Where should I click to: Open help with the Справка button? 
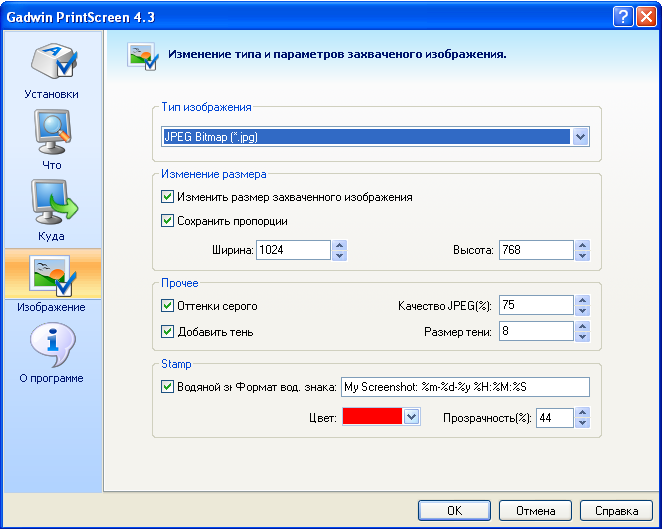pyautogui.click(x=616, y=511)
